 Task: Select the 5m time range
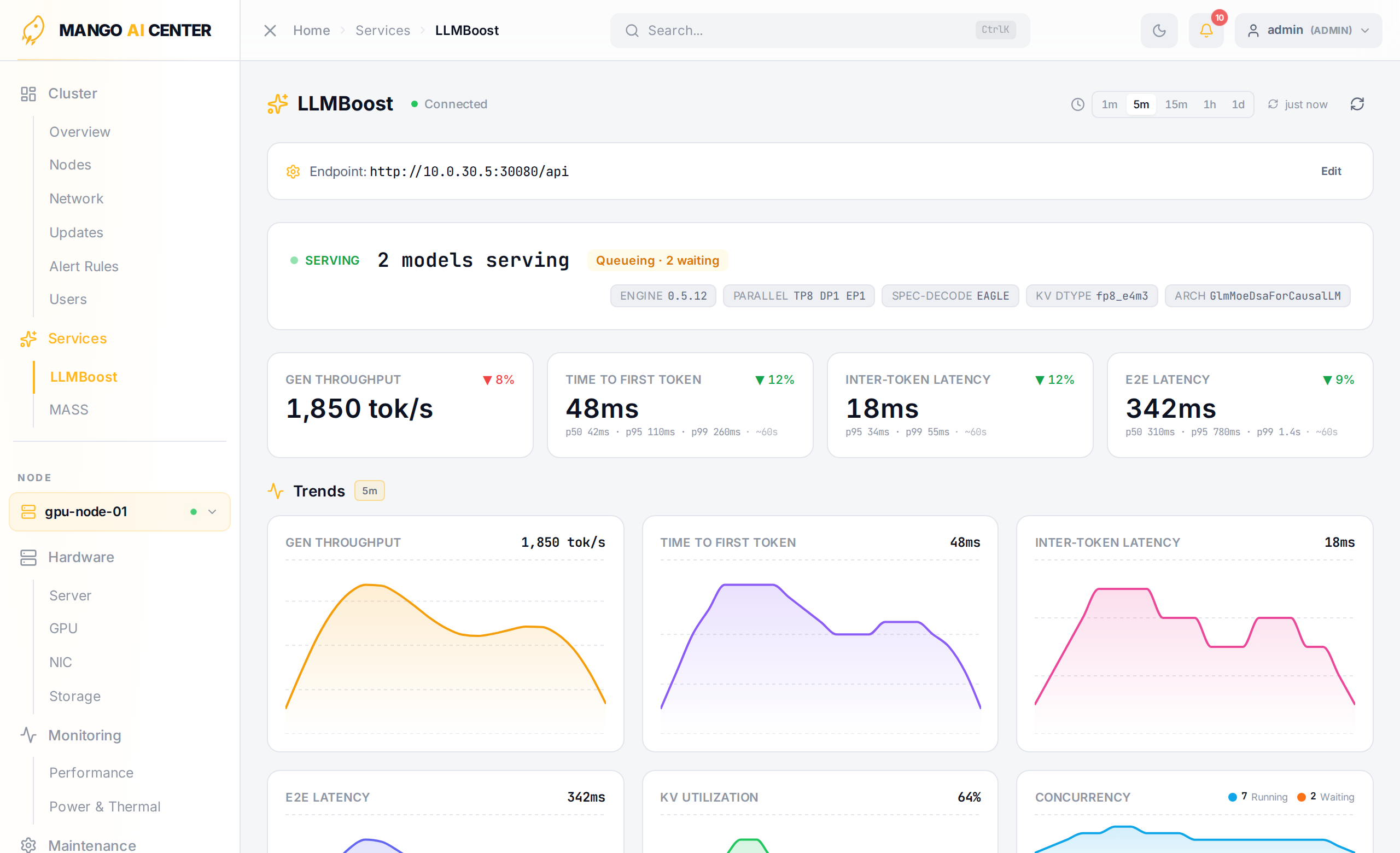tap(1140, 104)
